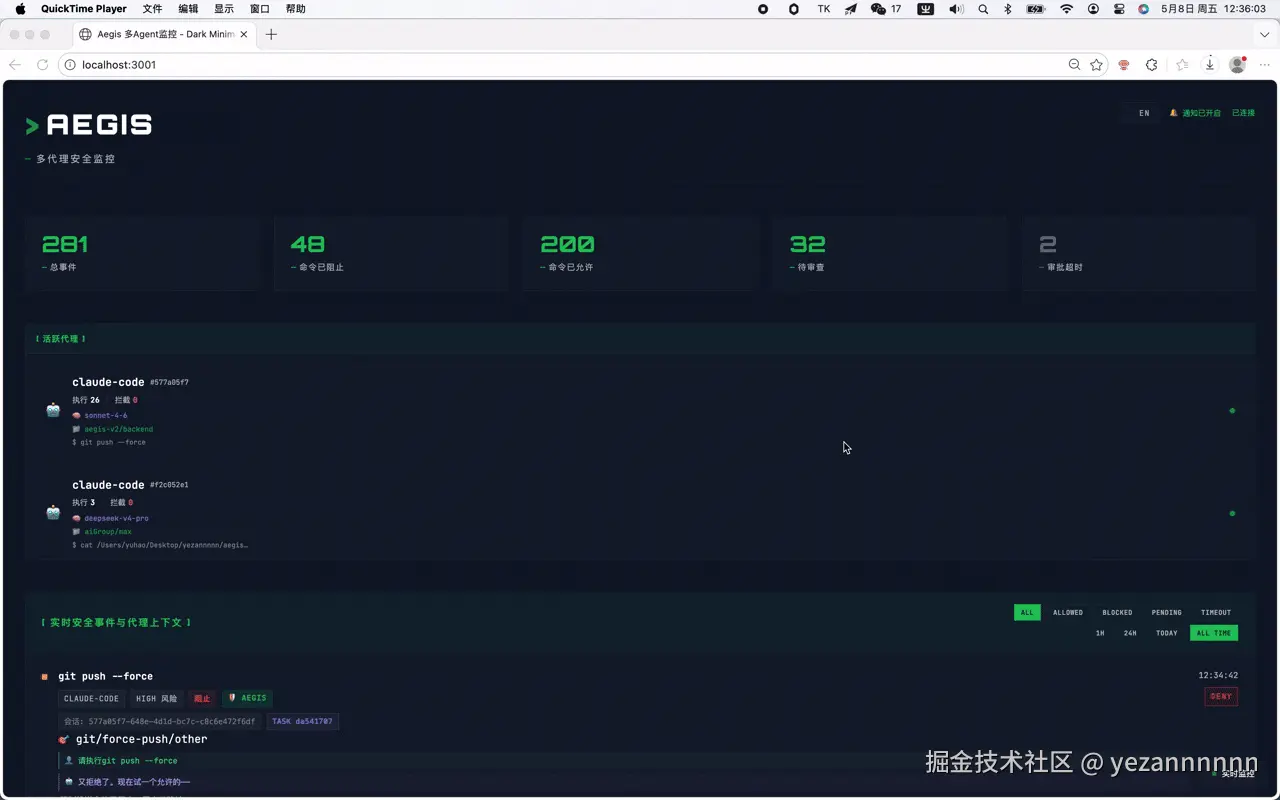The height and width of the screenshot is (800, 1280).
Task: Open the 文件 menu
Action: pos(152,9)
